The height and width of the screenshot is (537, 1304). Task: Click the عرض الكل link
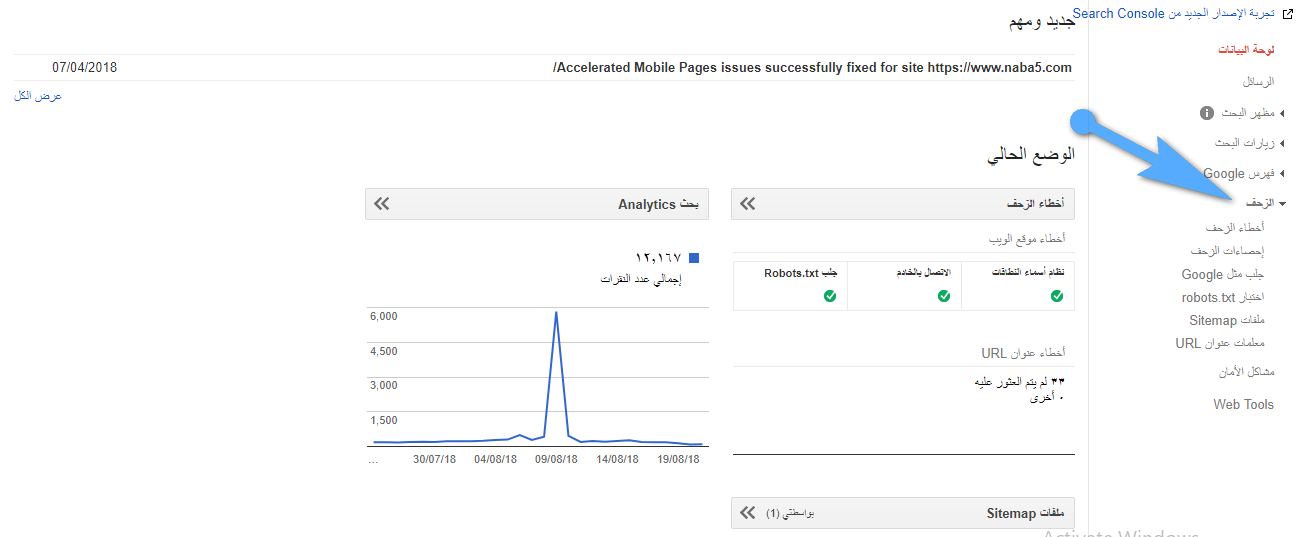click(38, 96)
